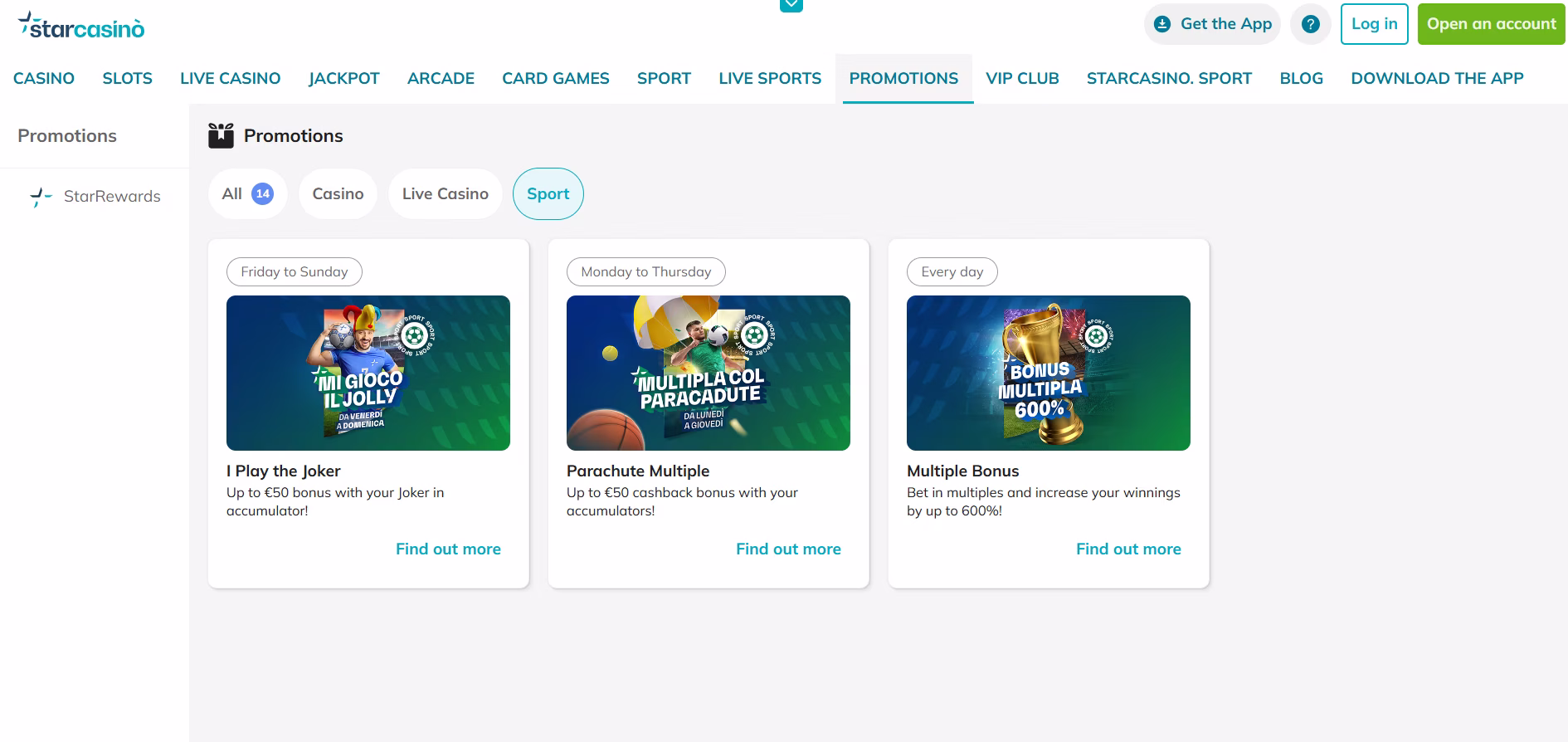Click the Friday to Sunday label
Screen dimensions: 1568x742
(x=295, y=272)
